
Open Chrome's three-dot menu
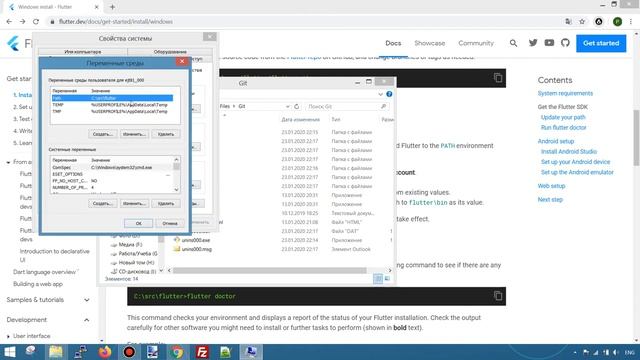coord(631,22)
